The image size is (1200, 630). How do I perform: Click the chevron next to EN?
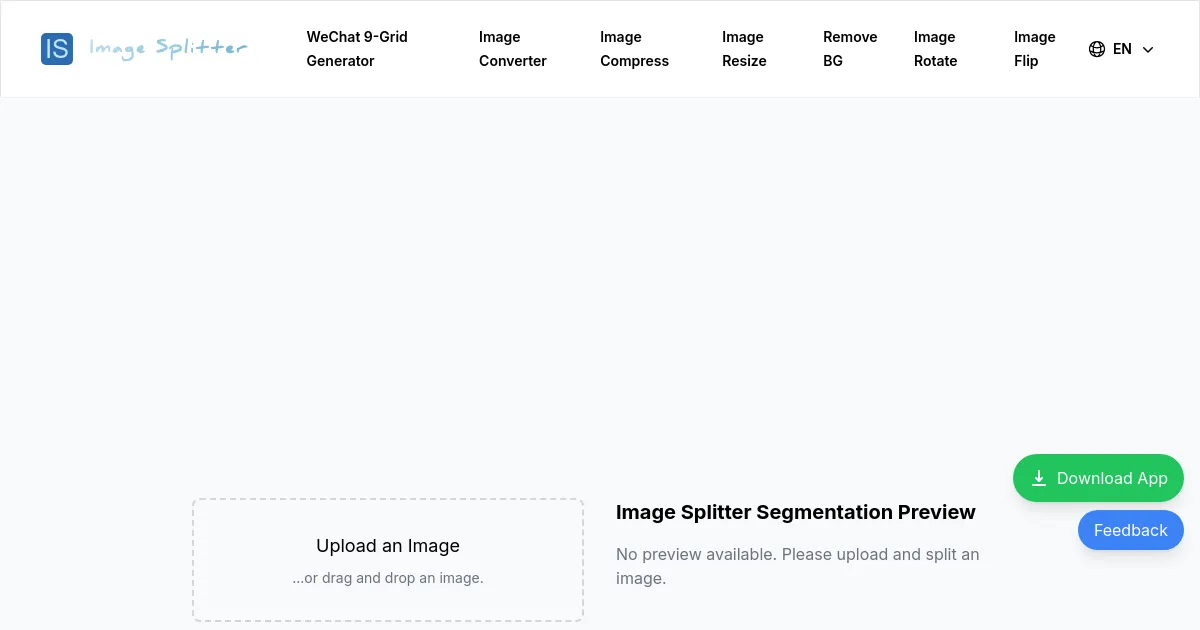[1148, 49]
